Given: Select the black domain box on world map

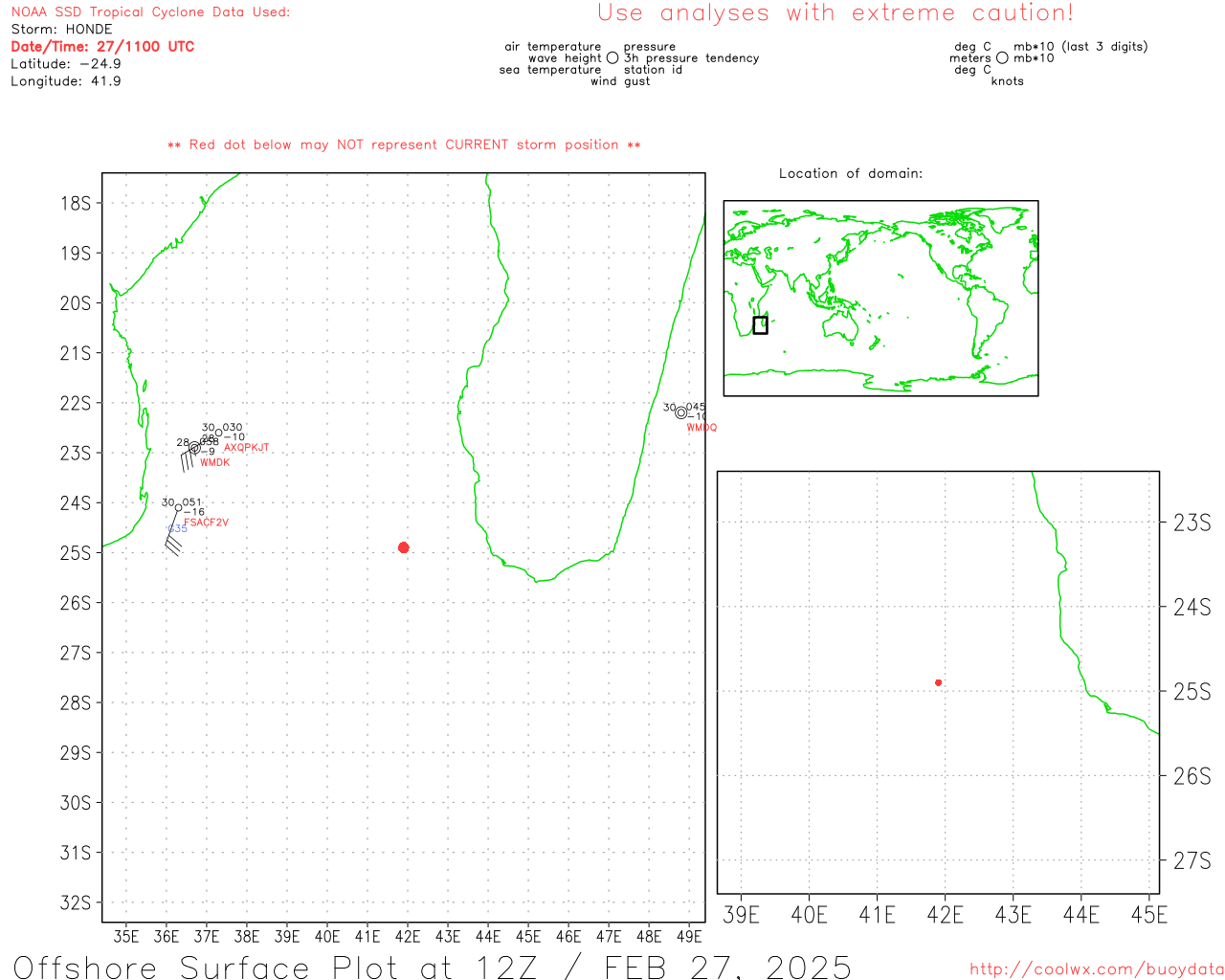Looking at the screenshot, I should pos(760,324).
